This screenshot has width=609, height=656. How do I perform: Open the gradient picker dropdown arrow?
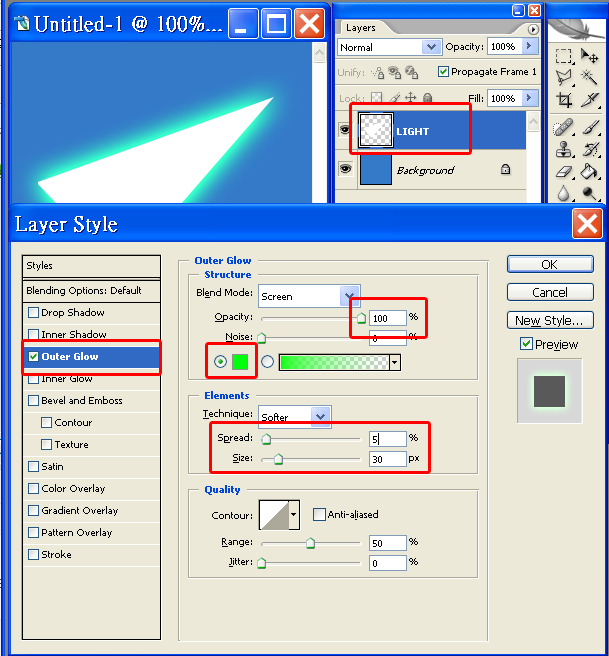click(394, 362)
